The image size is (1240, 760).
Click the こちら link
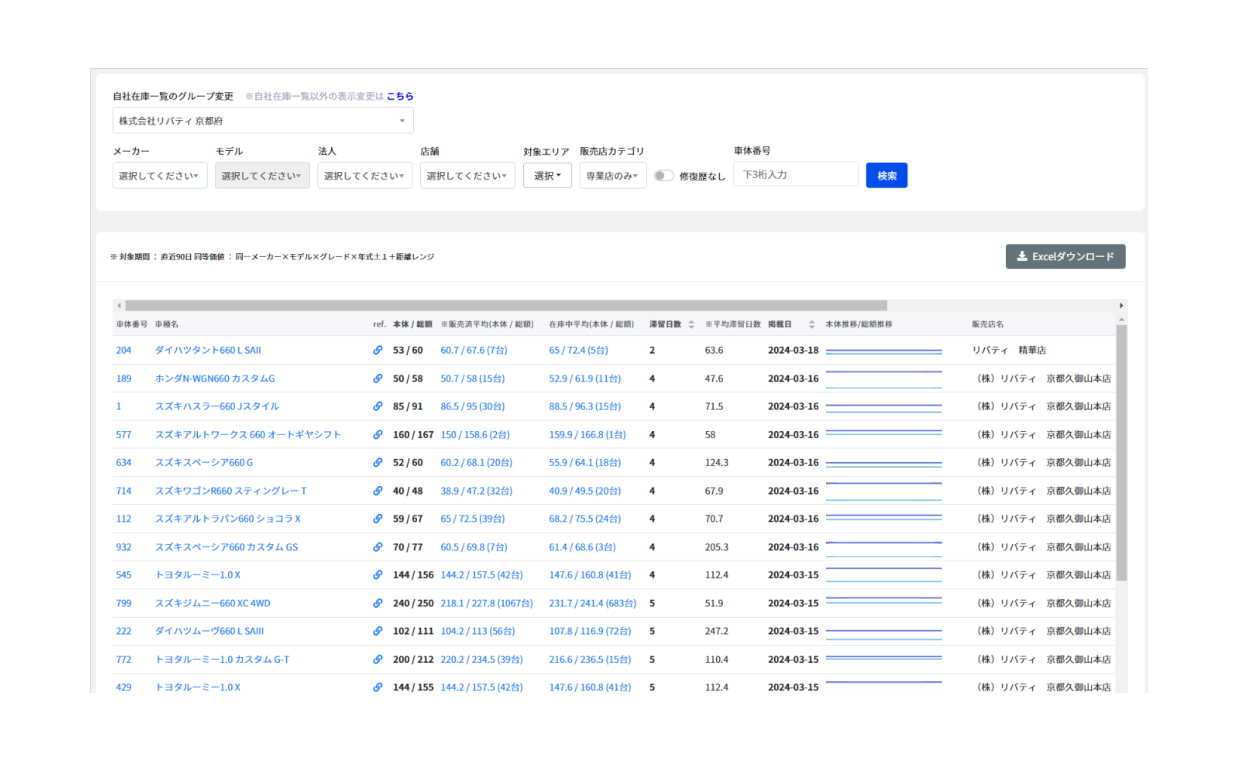tap(400, 96)
